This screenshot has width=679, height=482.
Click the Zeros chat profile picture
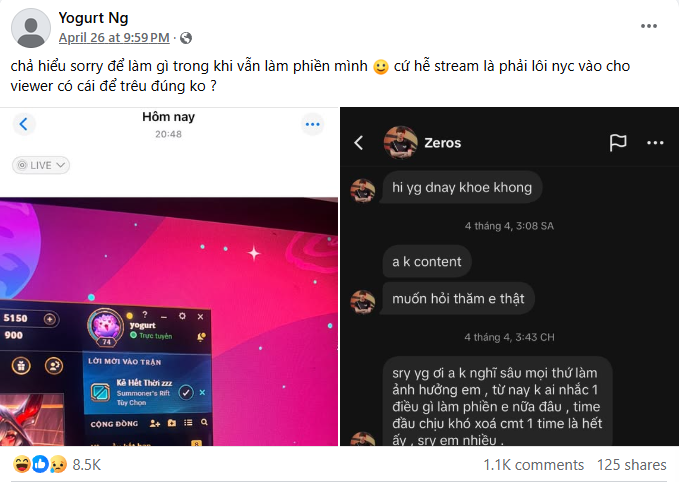click(401, 142)
